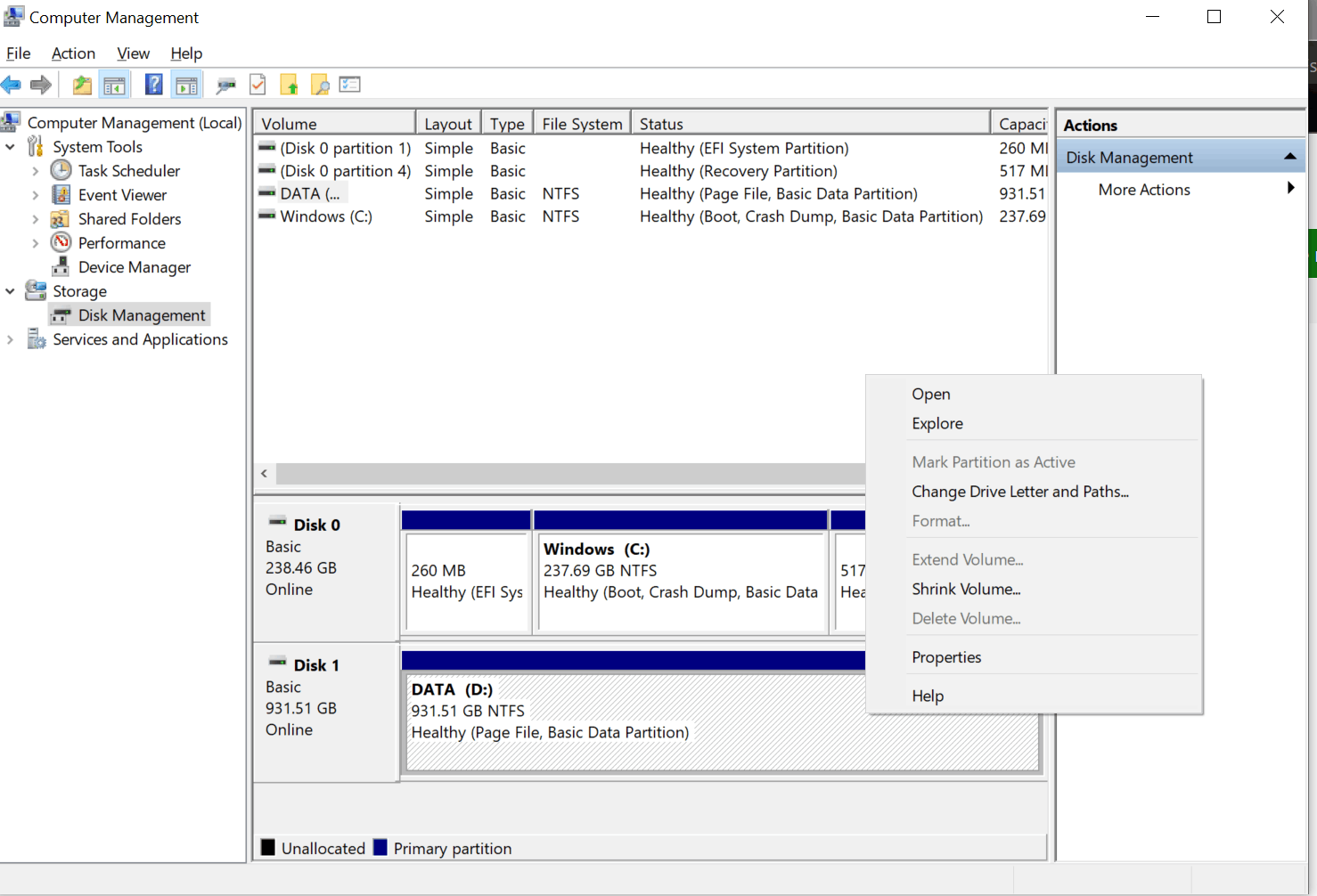Select the Windows (C:) row in volume list

point(650,216)
